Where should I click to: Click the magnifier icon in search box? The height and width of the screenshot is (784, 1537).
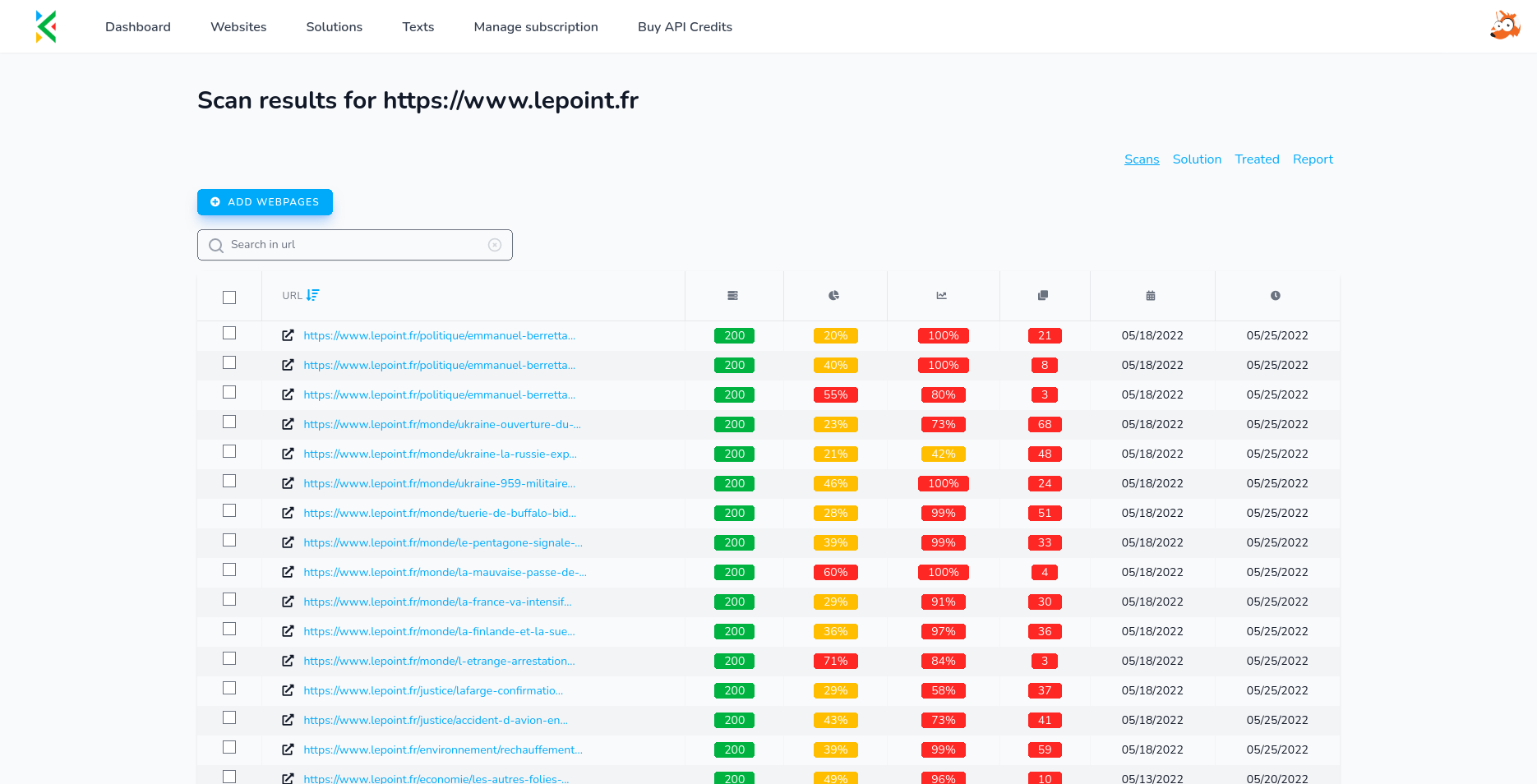point(216,245)
